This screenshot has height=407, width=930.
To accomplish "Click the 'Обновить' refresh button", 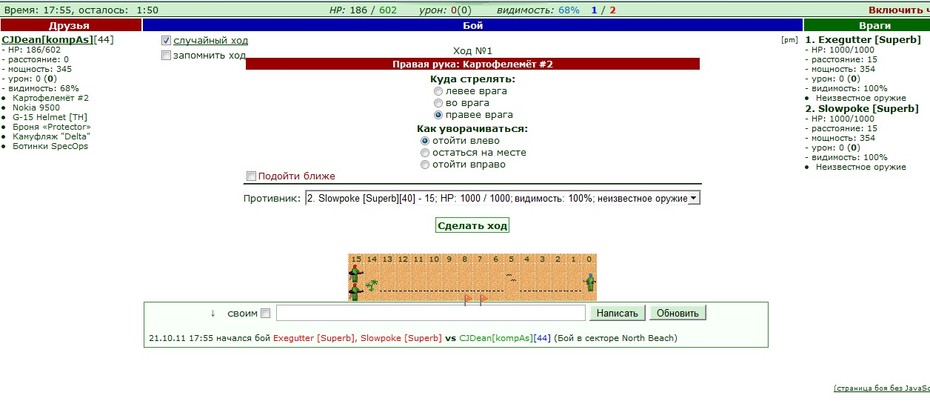I will pyautogui.click(x=678, y=313).
